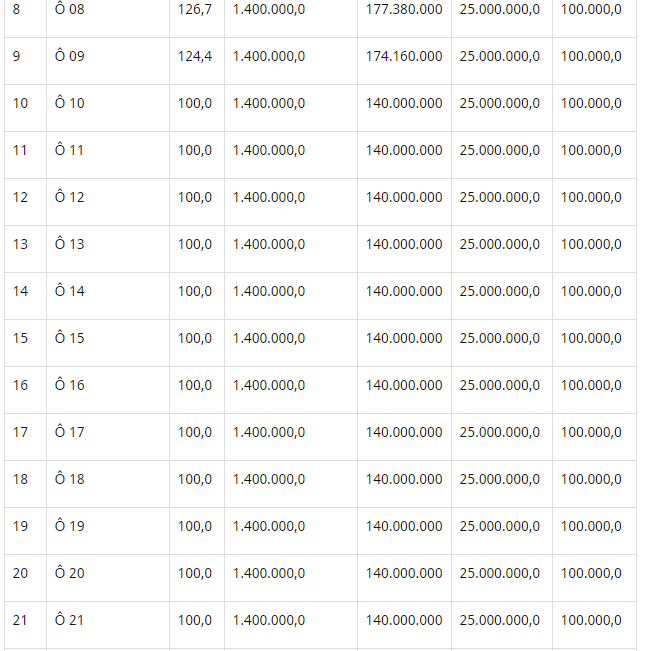The width and height of the screenshot is (647, 651).
Task: Click the 174.160.000 value in row 9
Action: click(404, 56)
